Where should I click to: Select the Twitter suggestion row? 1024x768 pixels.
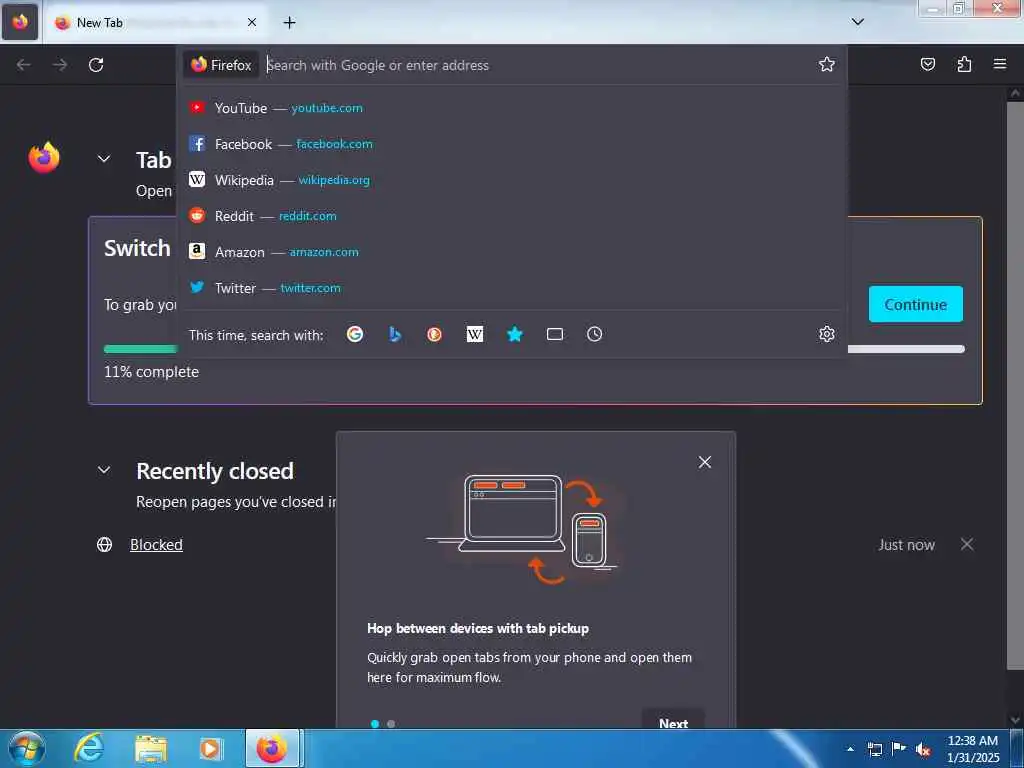[x=512, y=287]
